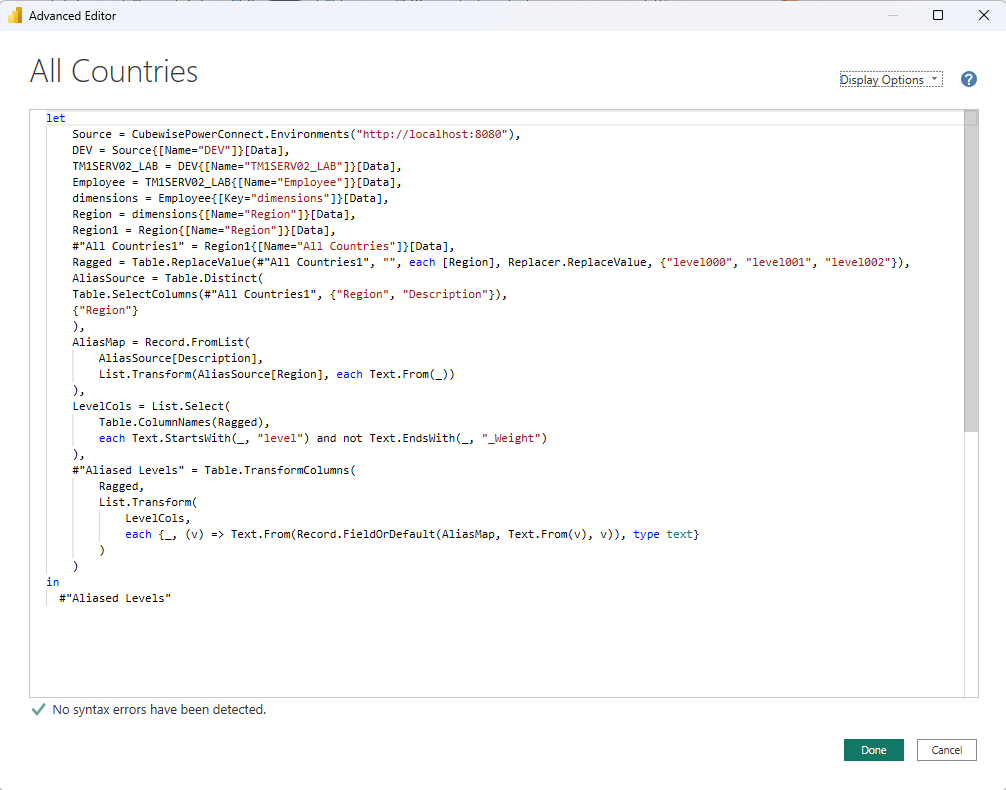Click the 'let' keyword in the code
The height and width of the screenshot is (790, 1006).
point(56,118)
